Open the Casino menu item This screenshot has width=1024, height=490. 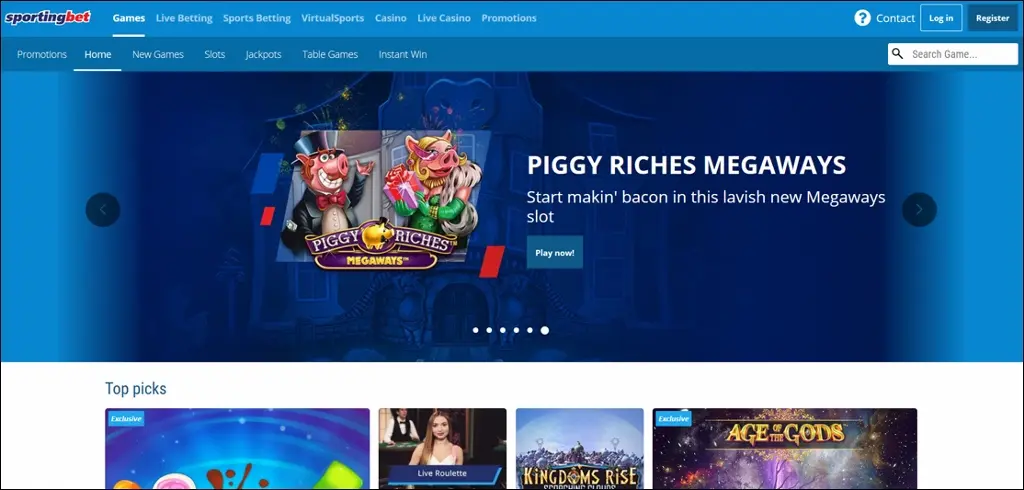pyautogui.click(x=391, y=18)
